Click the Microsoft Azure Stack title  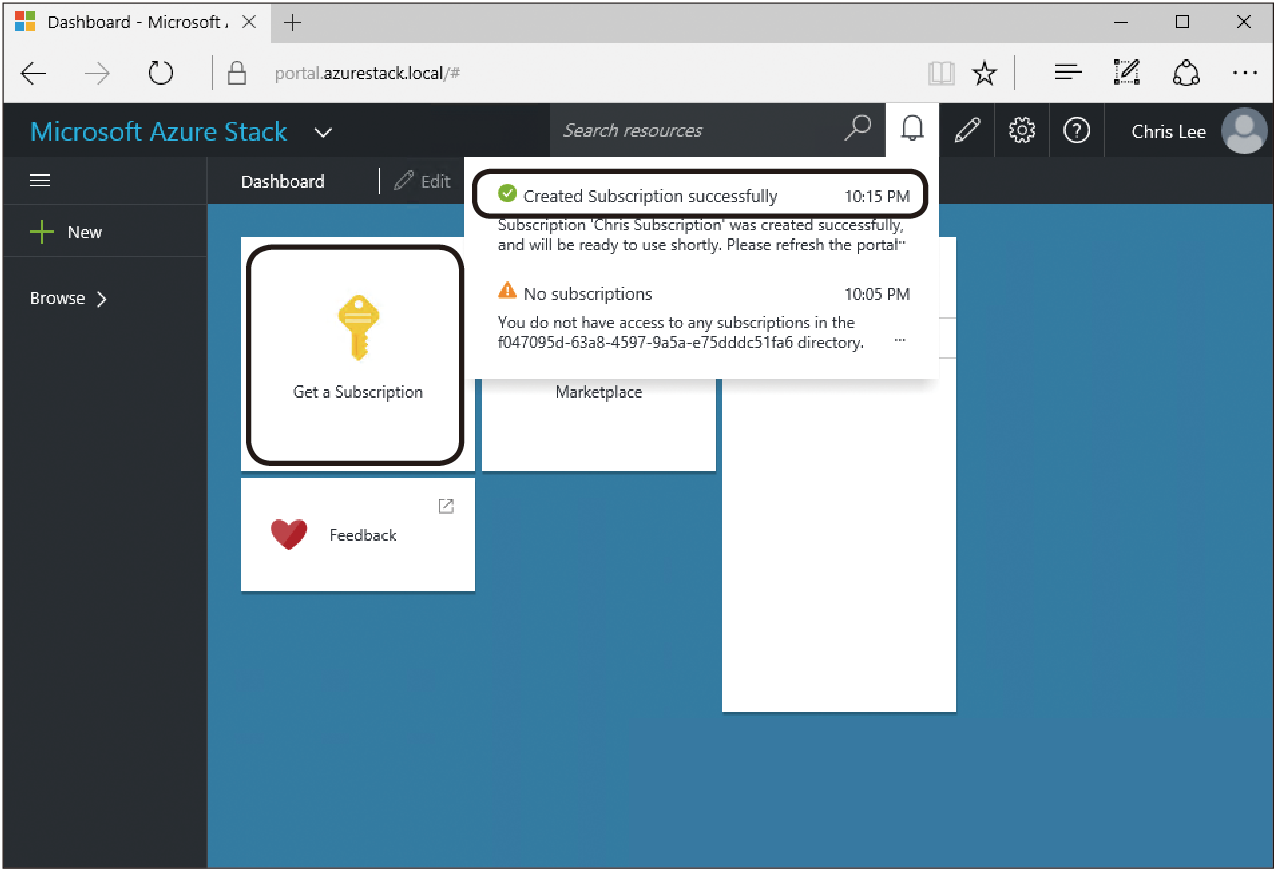(x=159, y=131)
